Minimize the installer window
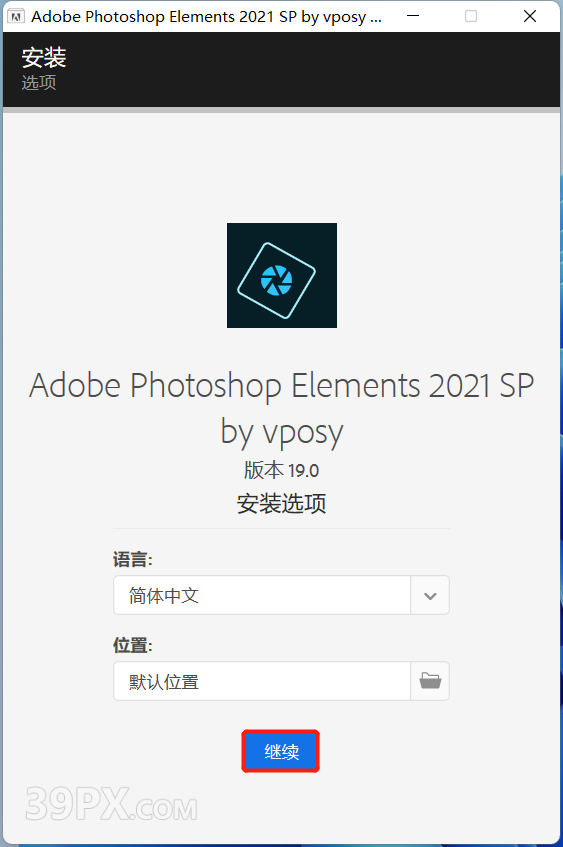 [413, 16]
